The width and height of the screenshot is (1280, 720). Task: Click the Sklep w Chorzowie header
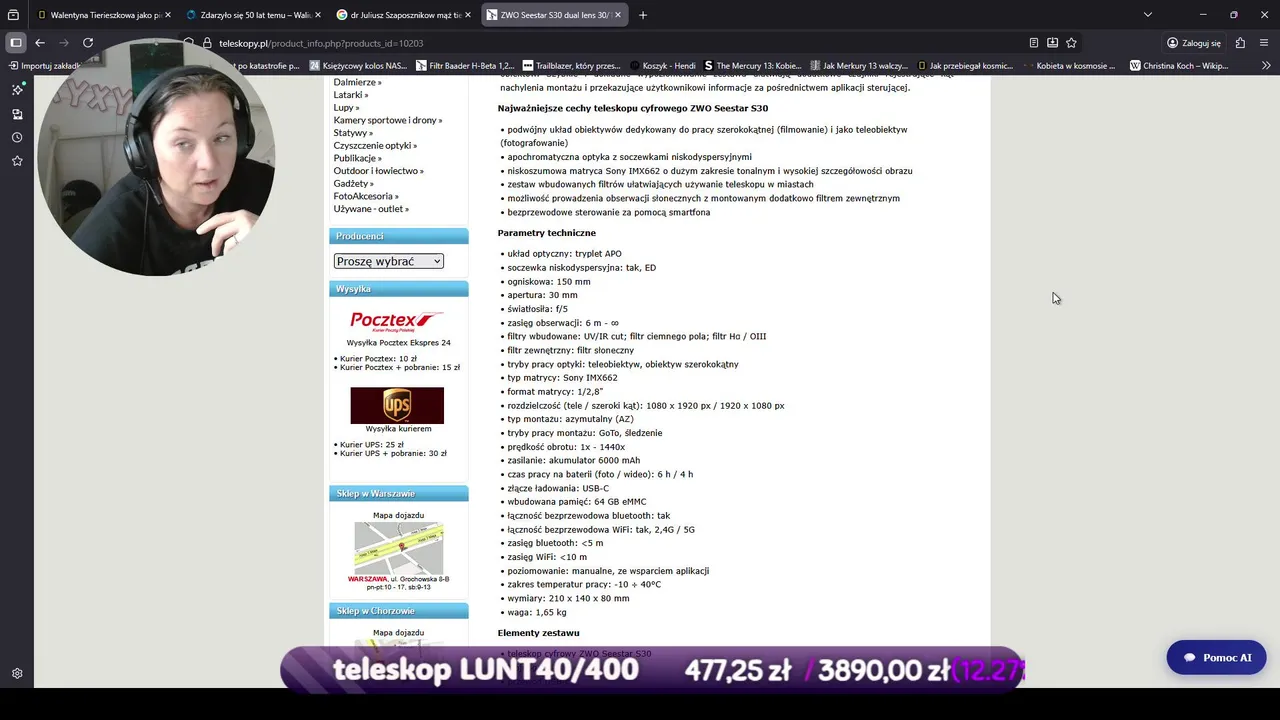(x=399, y=611)
